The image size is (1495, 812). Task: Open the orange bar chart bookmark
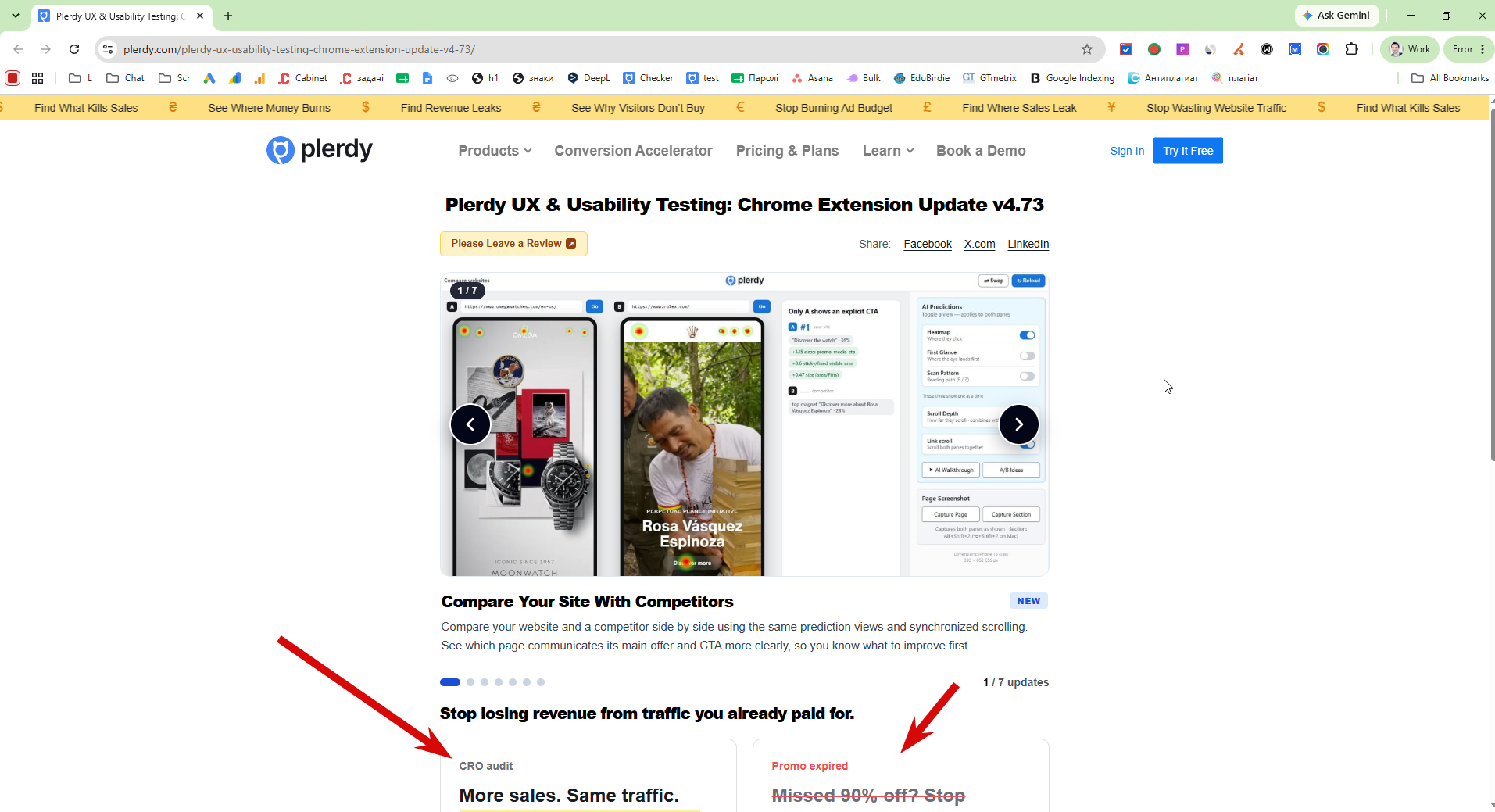coord(259,78)
